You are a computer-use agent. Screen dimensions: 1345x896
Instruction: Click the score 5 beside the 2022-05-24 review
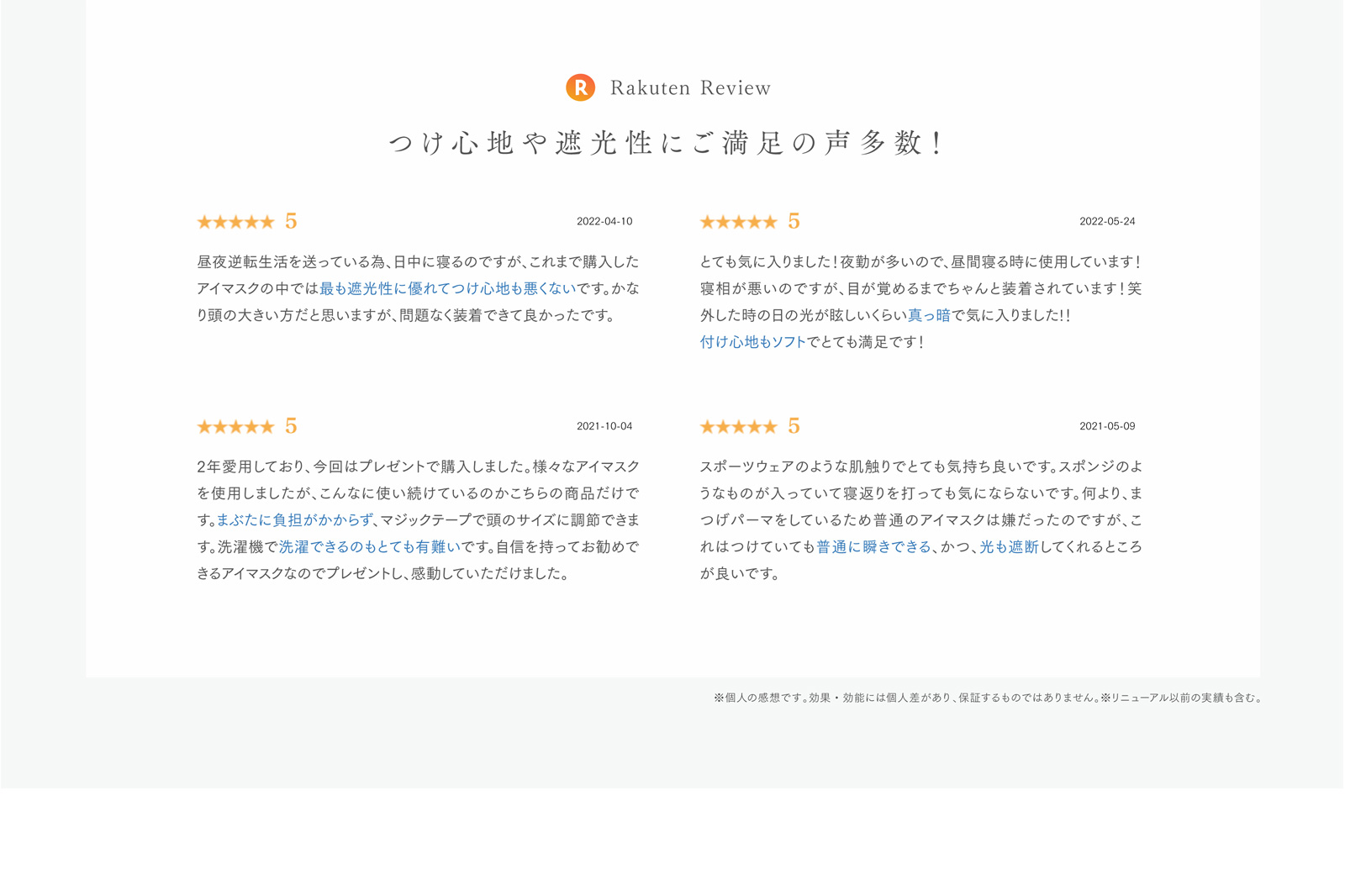click(794, 221)
